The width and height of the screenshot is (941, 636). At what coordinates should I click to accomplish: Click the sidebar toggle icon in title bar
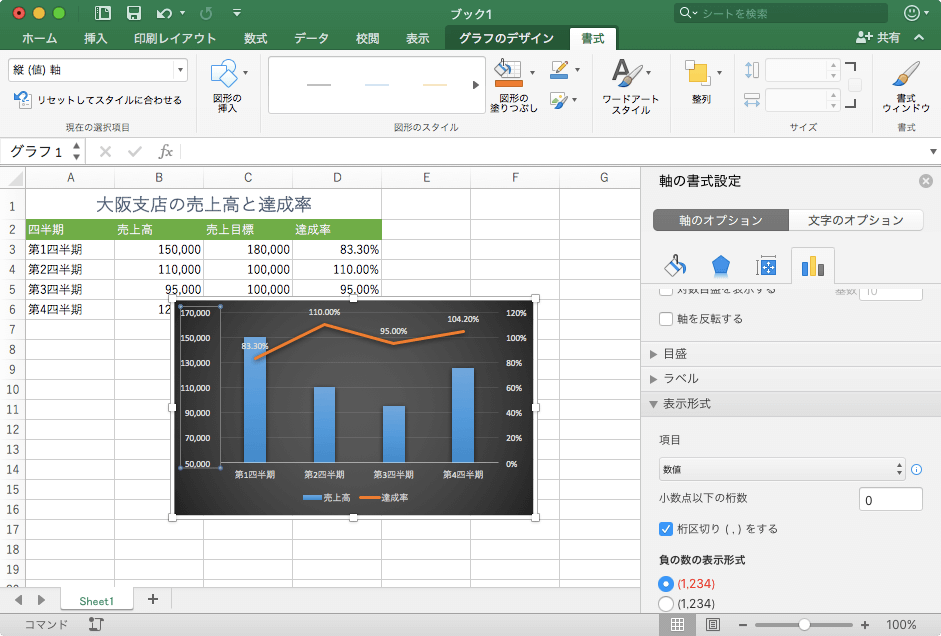(103, 13)
